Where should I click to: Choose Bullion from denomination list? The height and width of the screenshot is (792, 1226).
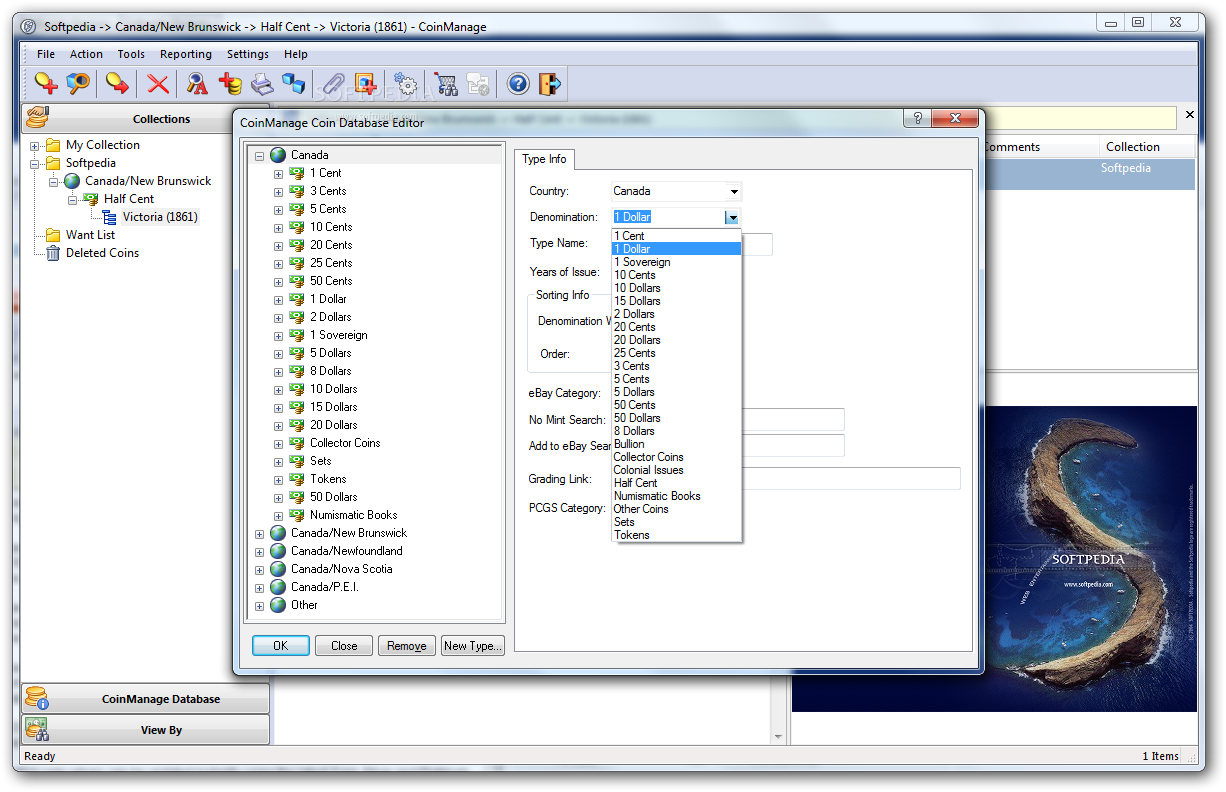676,444
